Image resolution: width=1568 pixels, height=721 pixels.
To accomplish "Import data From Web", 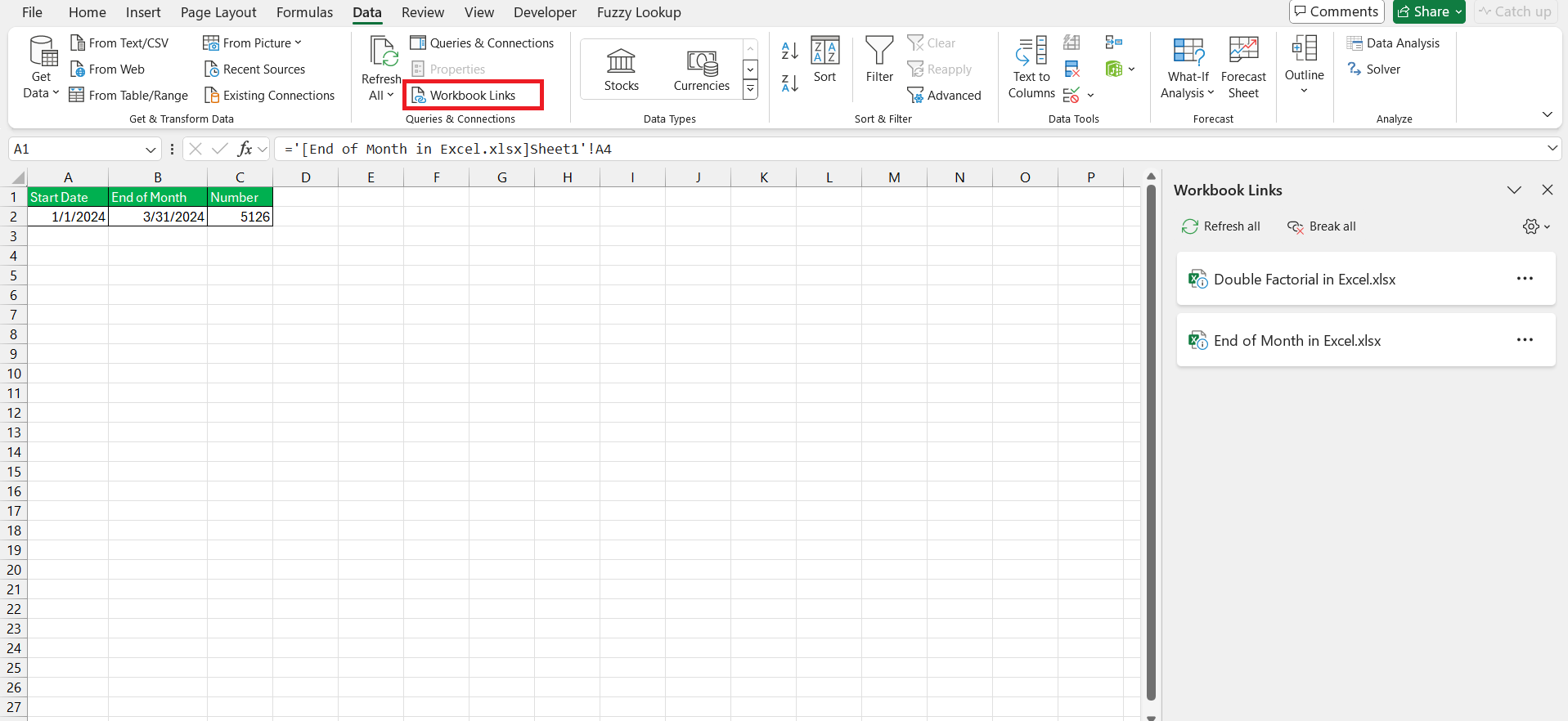I will tap(107, 69).
